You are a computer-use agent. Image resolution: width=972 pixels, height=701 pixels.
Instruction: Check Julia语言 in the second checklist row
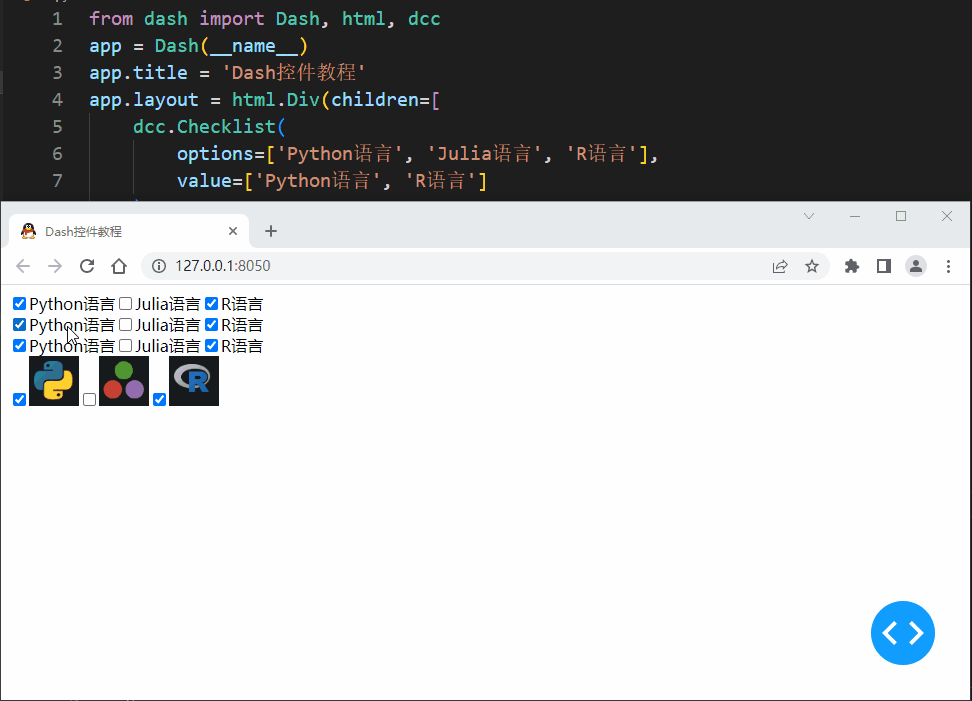[x=125, y=325]
